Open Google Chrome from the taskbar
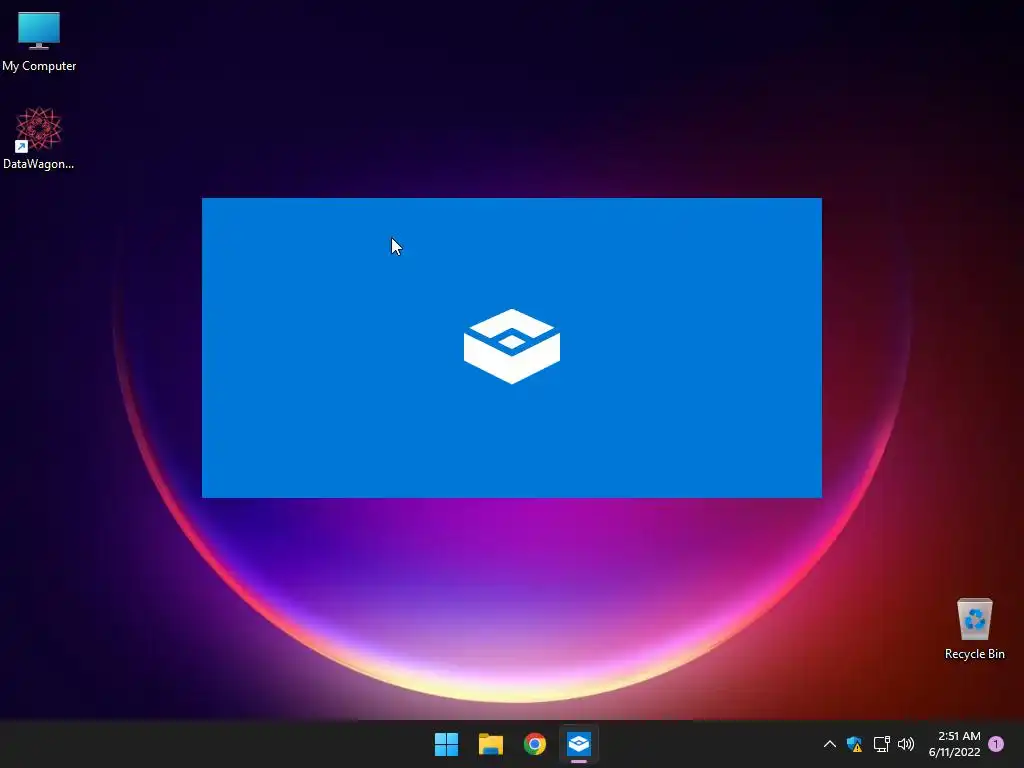This screenshot has height=768, width=1024. (x=535, y=744)
